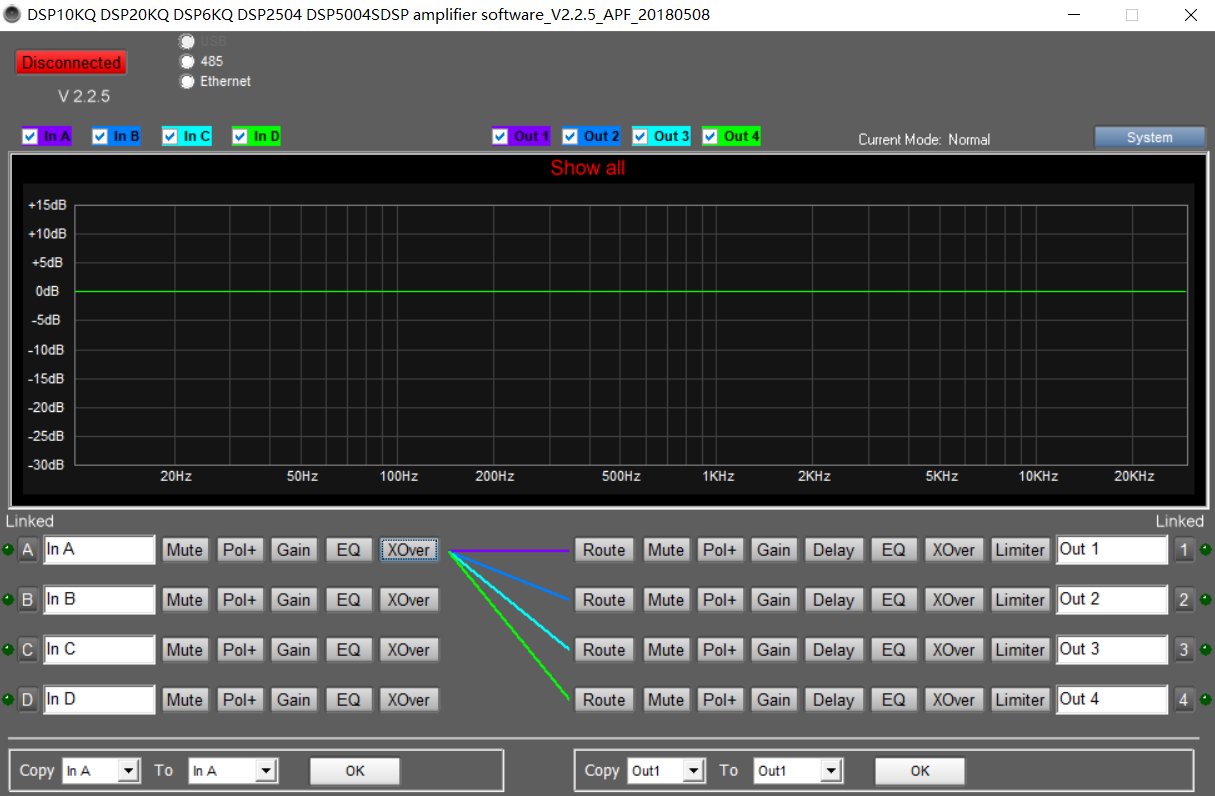This screenshot has height=796, width=1215.
Task: Click the Disconnected status button
Action: 71,63
